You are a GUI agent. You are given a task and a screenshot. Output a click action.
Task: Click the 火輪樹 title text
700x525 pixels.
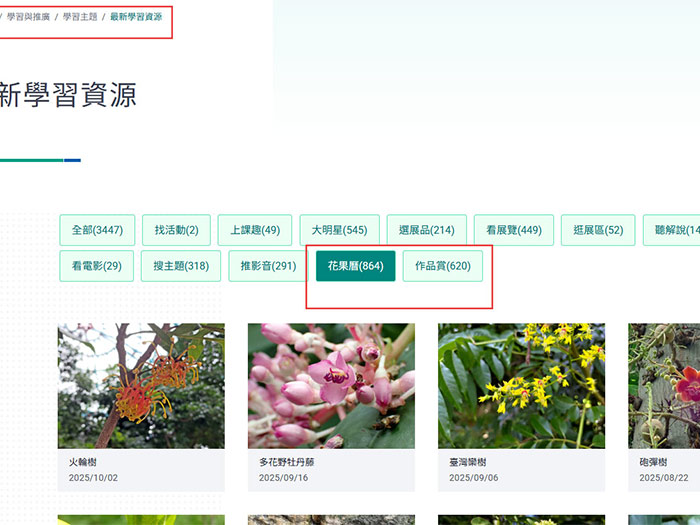[83, 462]
